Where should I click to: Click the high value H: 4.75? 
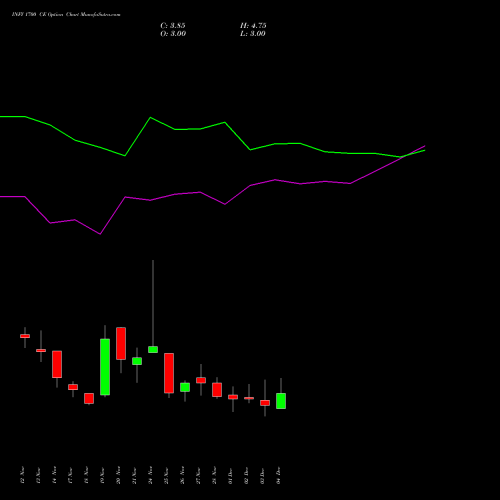coord(253,26)
